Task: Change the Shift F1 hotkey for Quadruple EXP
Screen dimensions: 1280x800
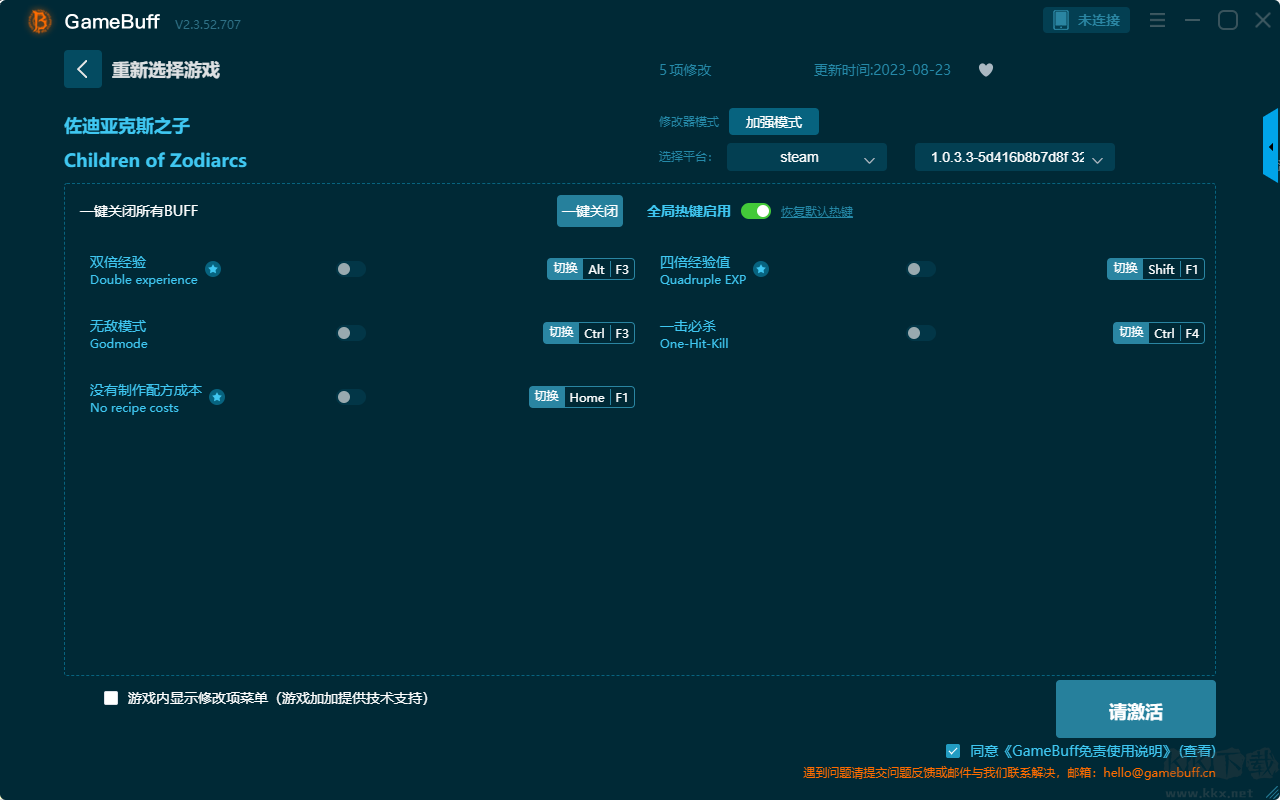Action: point(1156,269)
